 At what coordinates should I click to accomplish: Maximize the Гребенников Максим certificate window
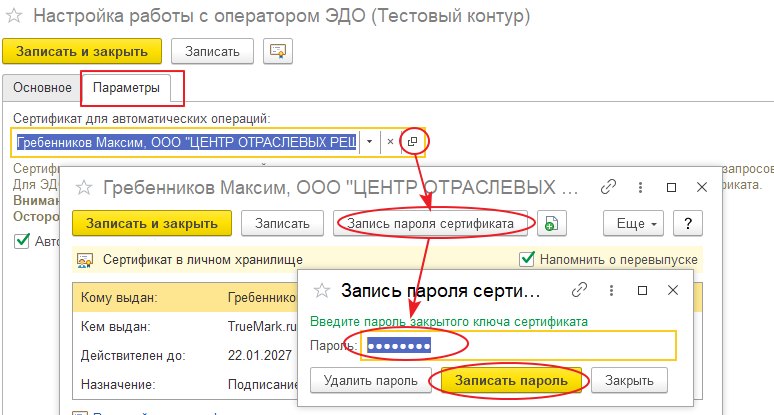click(x=671, y=187)
